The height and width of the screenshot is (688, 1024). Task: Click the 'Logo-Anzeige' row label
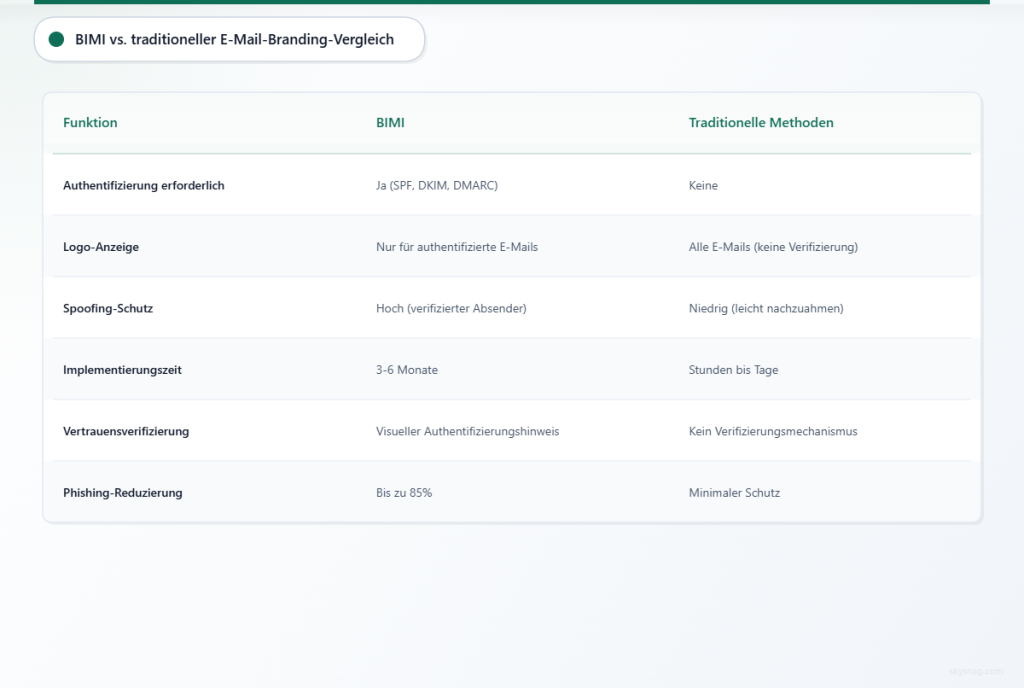(101, 247)
